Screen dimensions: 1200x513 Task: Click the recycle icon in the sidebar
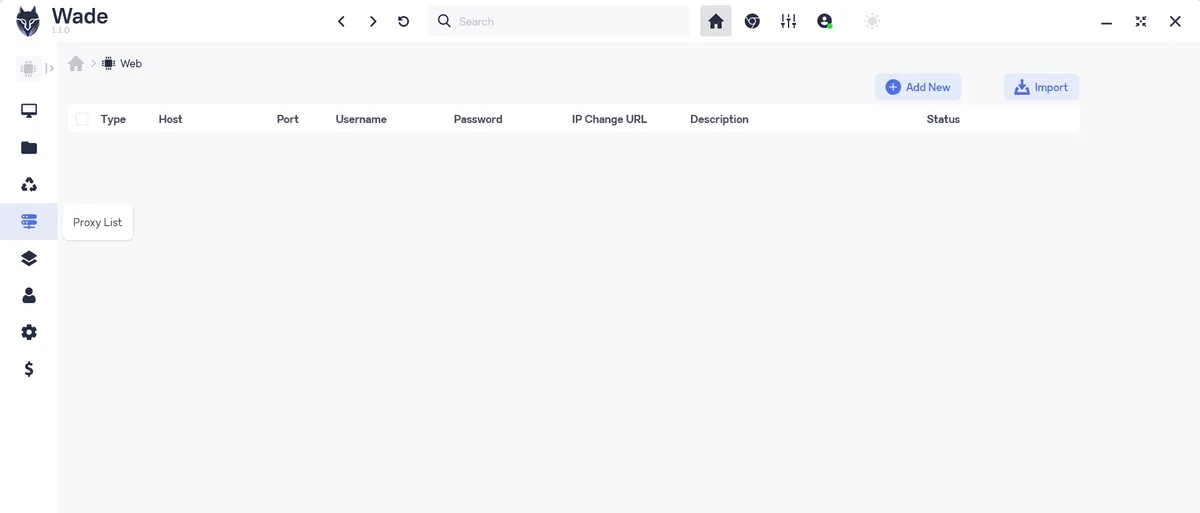(x=29, y=185)
